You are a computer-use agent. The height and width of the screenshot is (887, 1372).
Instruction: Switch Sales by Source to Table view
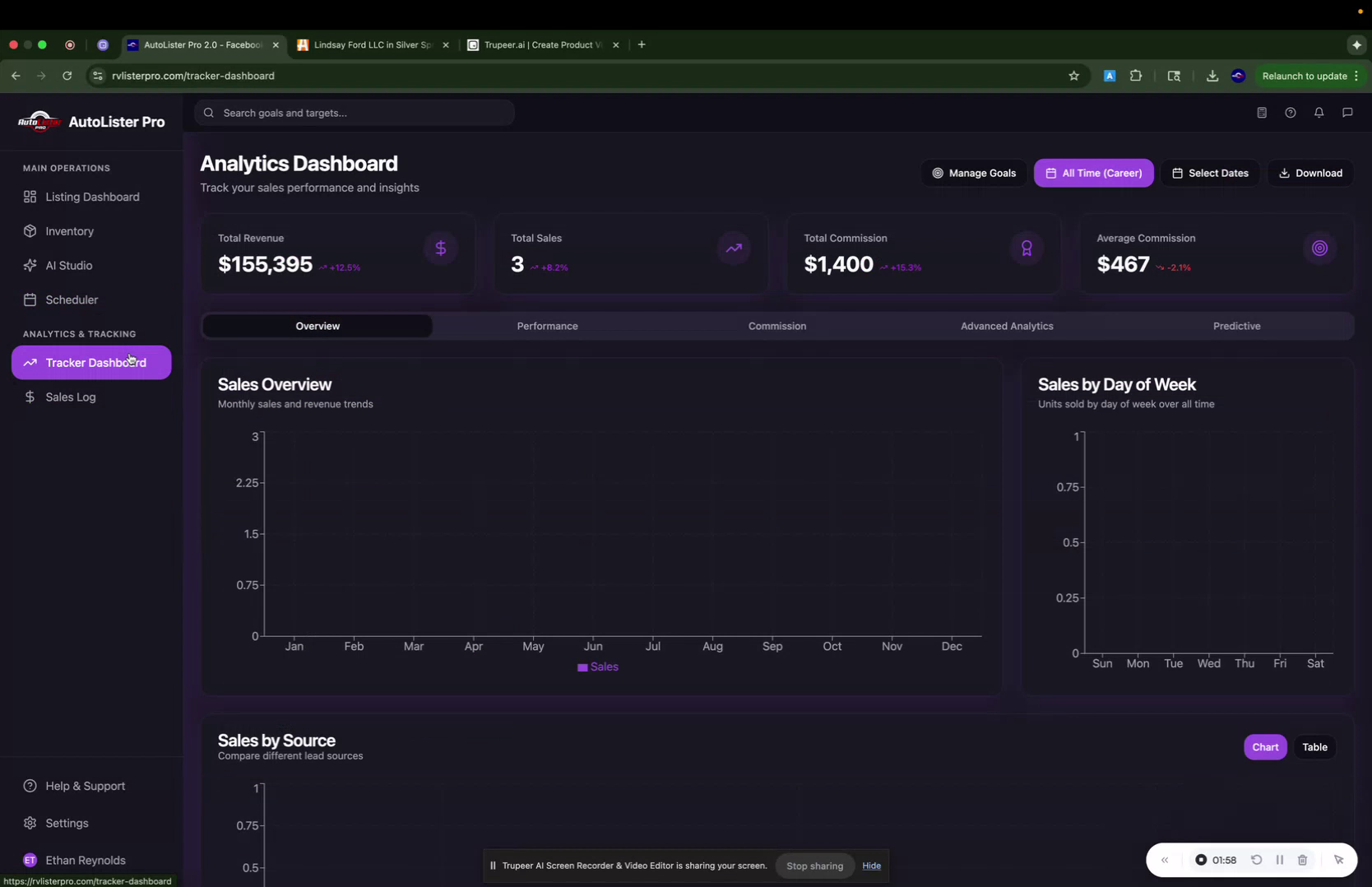pyautogui.click(x=1314, y=746)
